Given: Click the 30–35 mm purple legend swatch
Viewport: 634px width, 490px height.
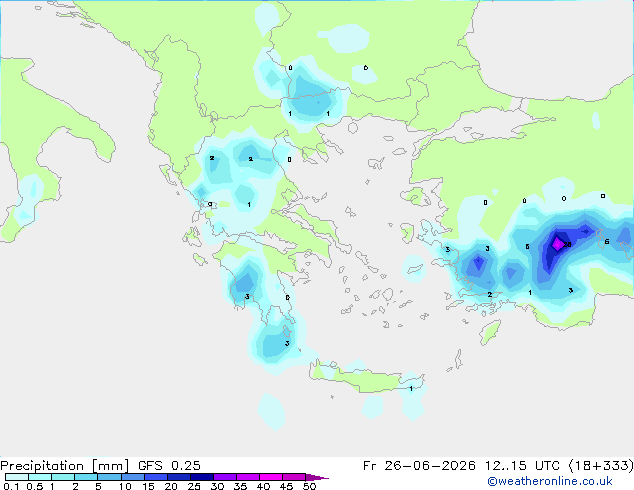Looking at the screenshot, I should pyautogui.click(x=224, y=477).
